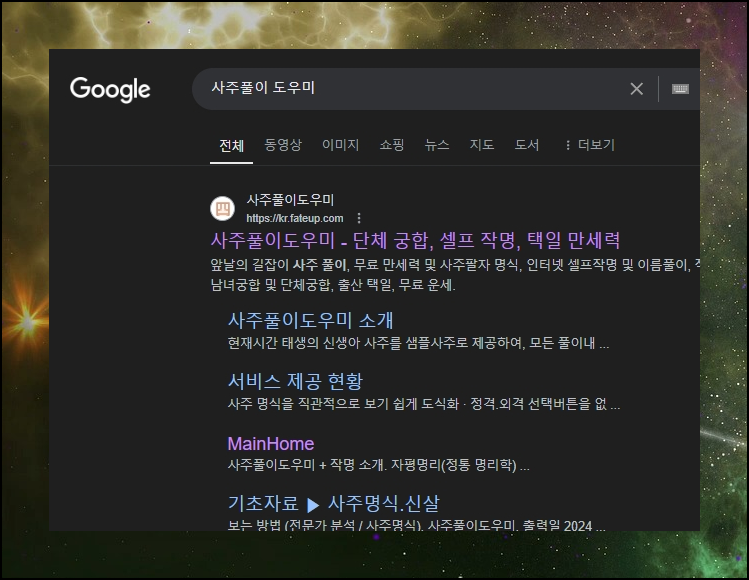Open the 서비스 제공 현황 sitelink
Viewport: 749px width, 580px height.
click(295, 381)
